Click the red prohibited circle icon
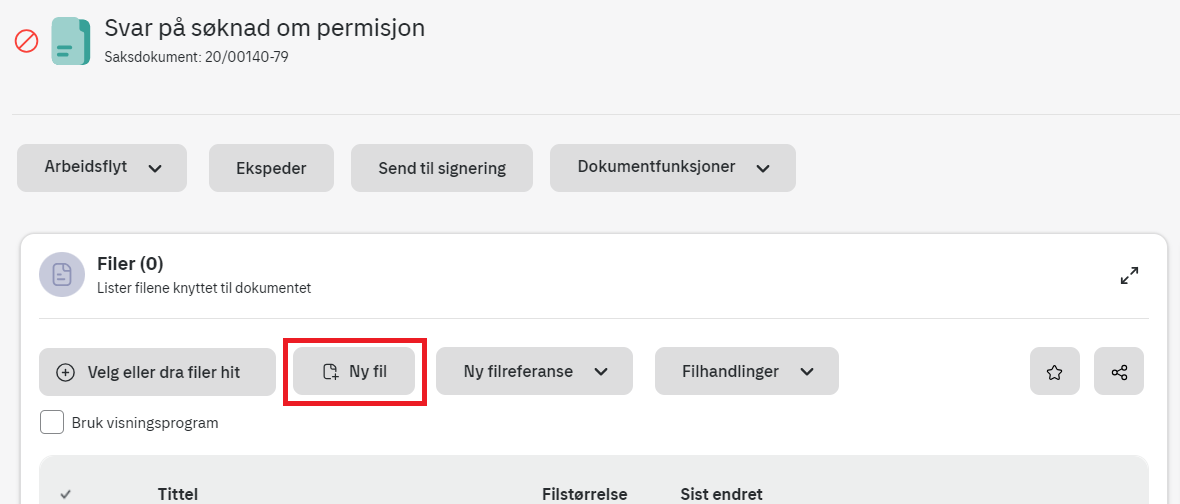 pyautogui.click(x=26, y=41)
